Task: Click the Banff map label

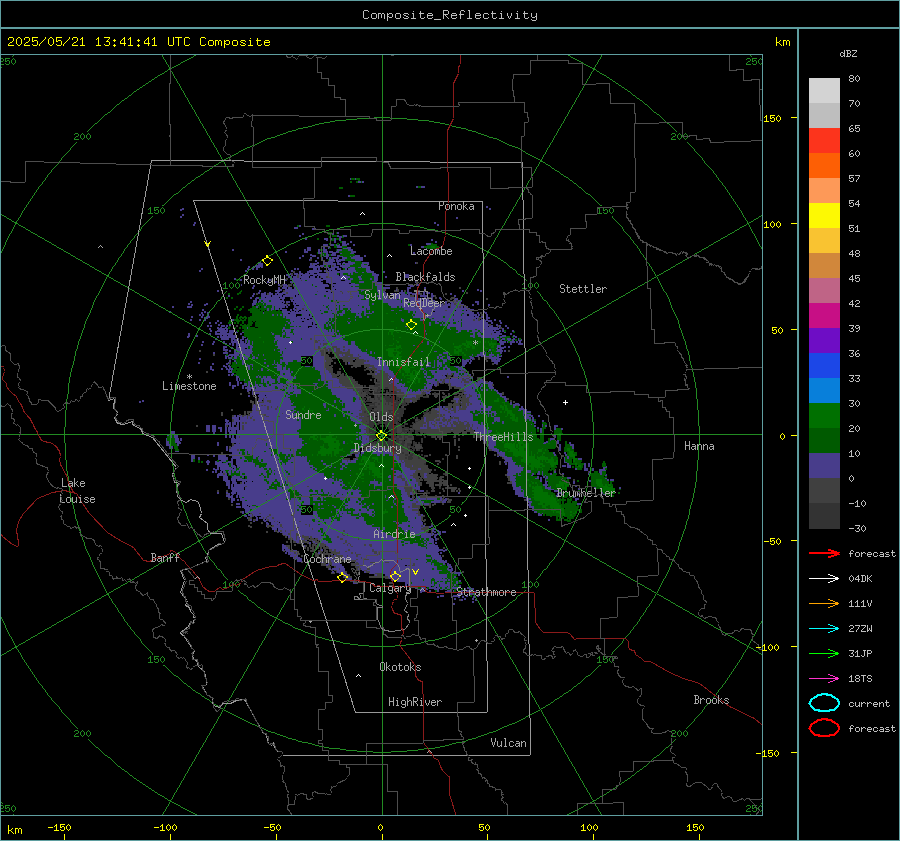Action: pos(165,557)
